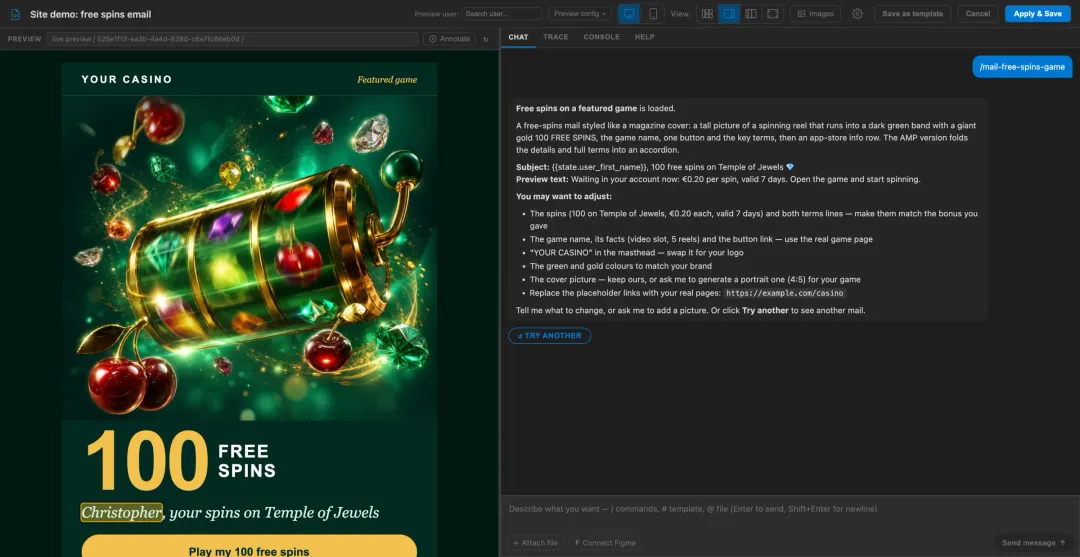The width and height of the screenshot is (1080, 557).
Task: Switch to the Trace tab
Action: (x=555, y=37)
